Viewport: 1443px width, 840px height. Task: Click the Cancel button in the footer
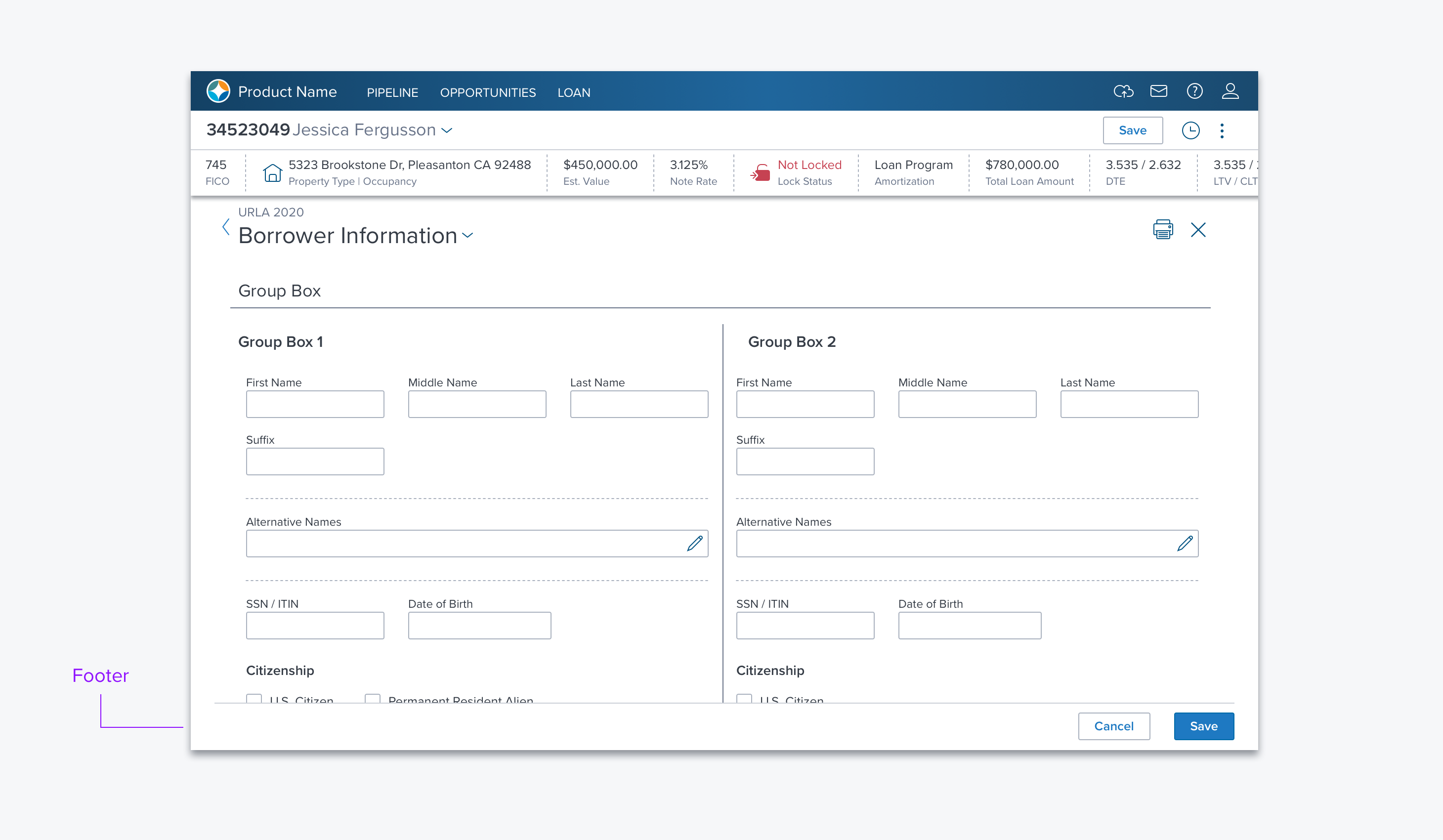coord(1113,726)
